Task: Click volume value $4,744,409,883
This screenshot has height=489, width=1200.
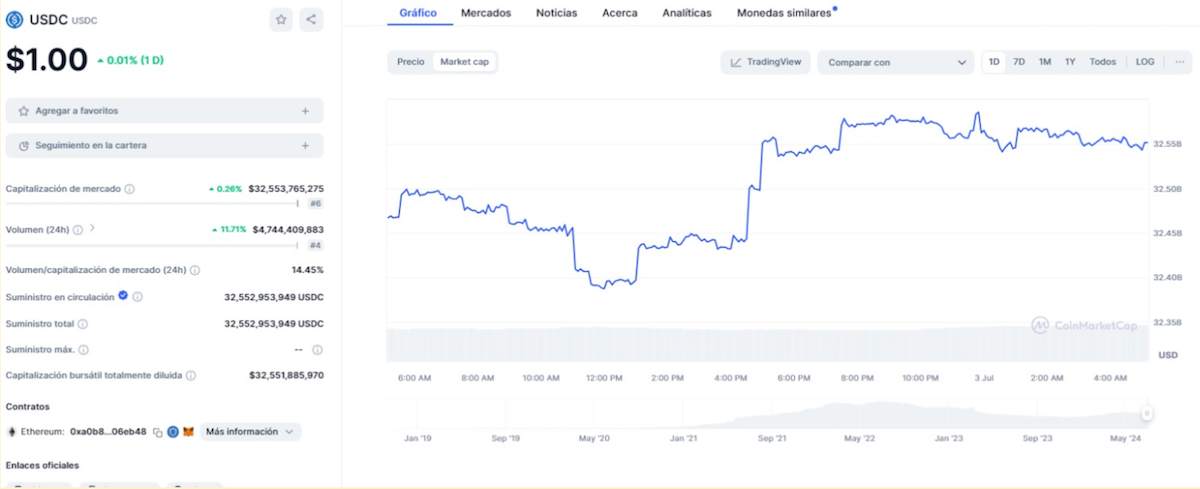Action: pyautogui.click(x=288, y=230)
